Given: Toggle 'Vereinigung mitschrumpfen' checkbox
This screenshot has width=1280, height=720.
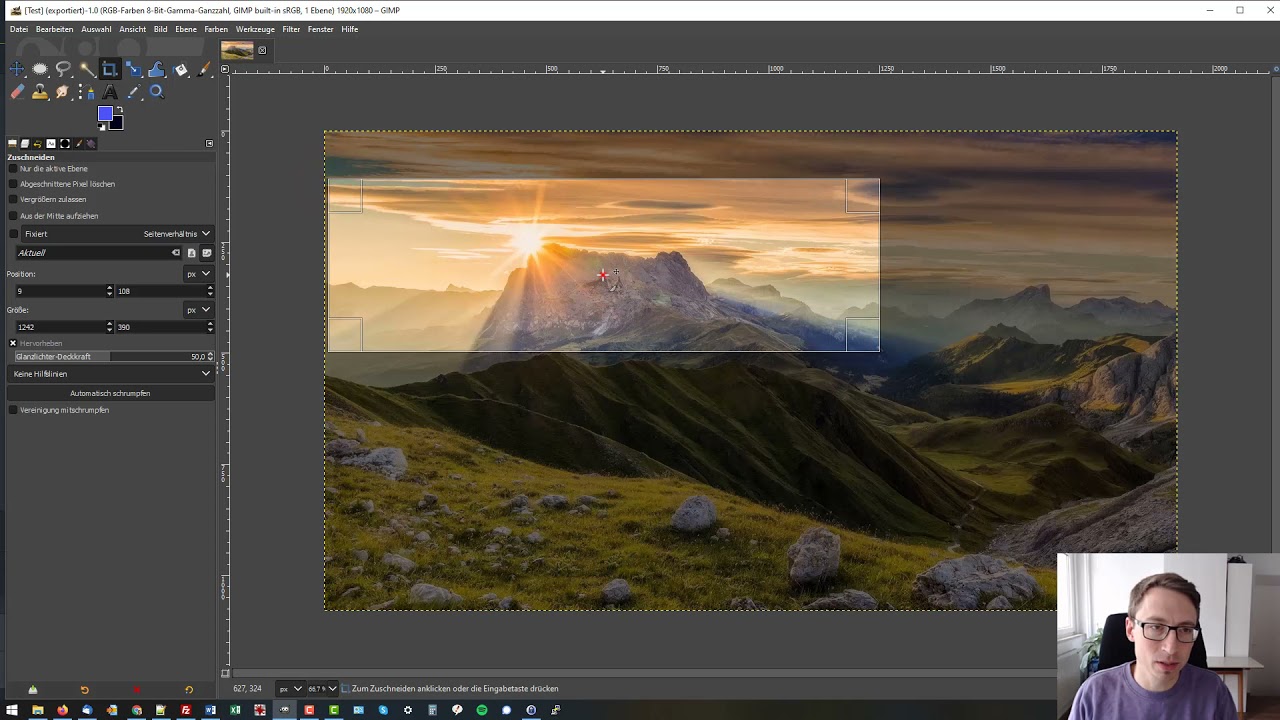Looking at the screenshot, I should click(x=13, y=410).
